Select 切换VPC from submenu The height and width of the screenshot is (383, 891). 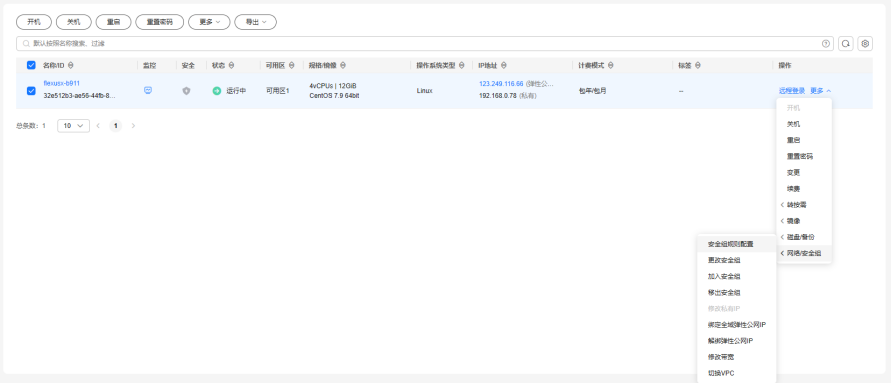pyautogui.click(x=736, y=373)
